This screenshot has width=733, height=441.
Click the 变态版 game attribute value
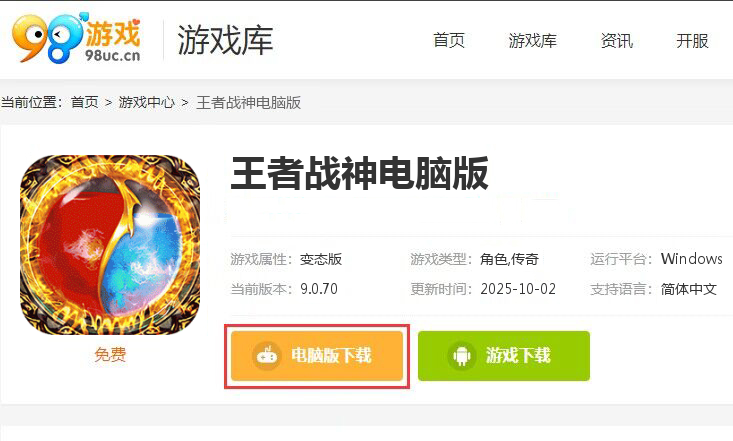tap(321, 259)
